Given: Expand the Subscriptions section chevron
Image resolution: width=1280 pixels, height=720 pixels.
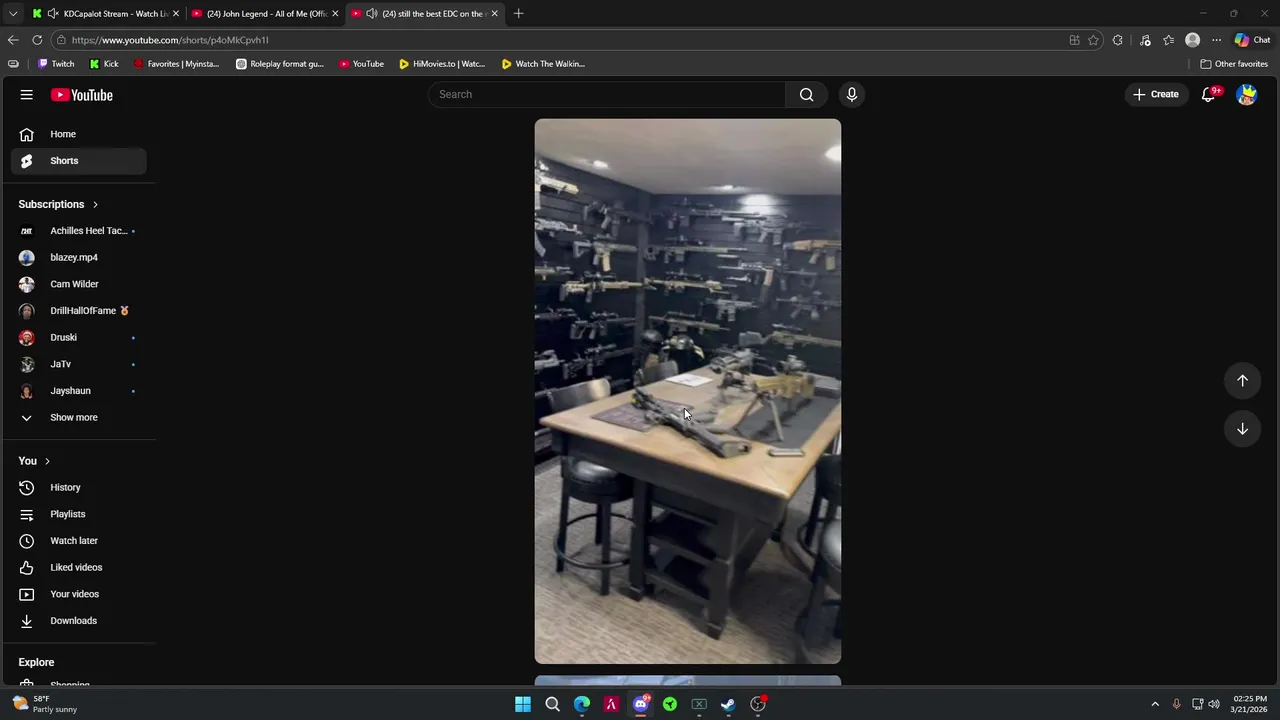Looking at the screenshot, I should [95, 204].
